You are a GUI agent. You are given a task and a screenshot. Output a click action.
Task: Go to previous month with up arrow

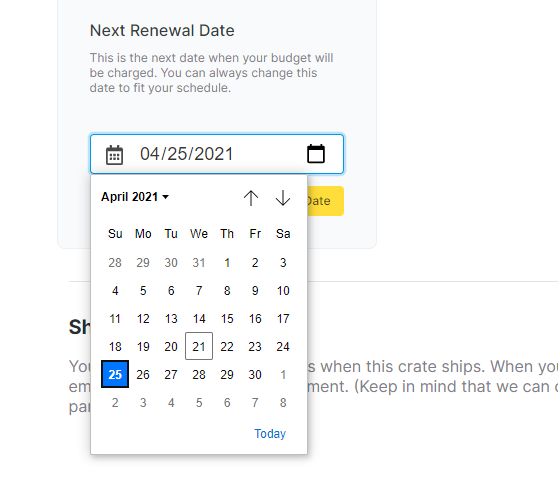click(251, 198)
